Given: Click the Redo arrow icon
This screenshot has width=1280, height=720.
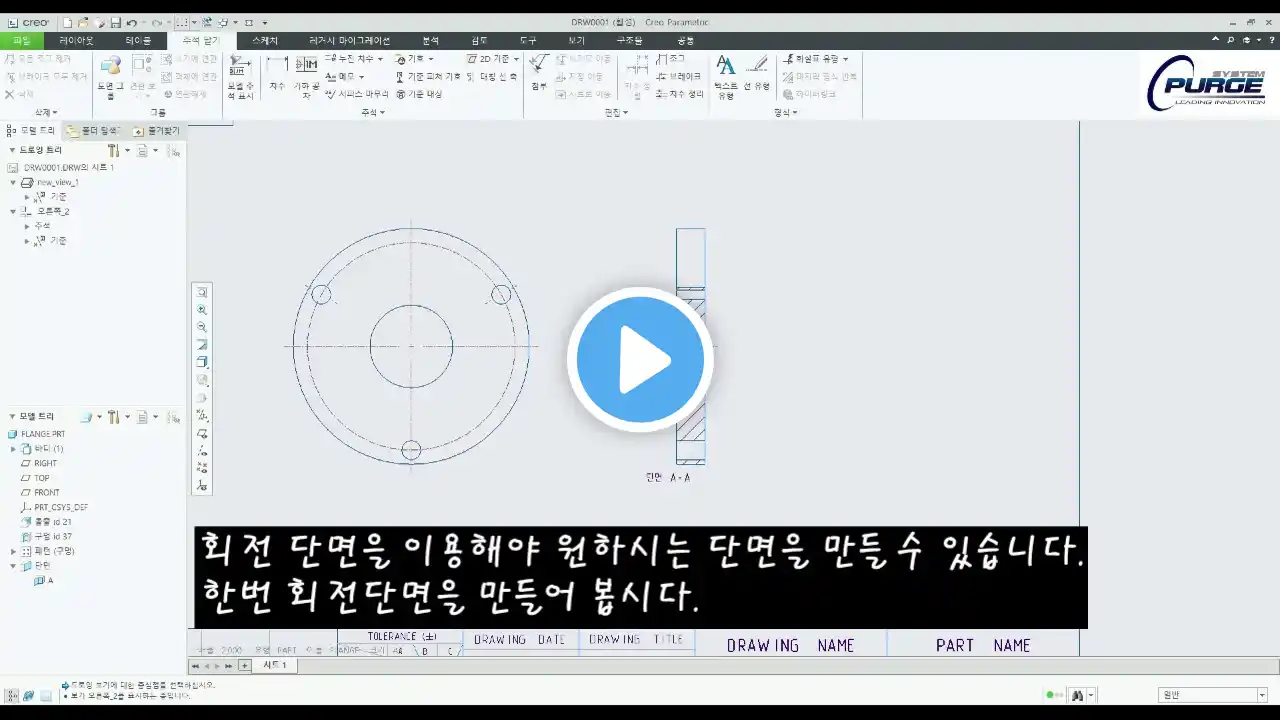Looking at the screenshot, I should point(156,22).
